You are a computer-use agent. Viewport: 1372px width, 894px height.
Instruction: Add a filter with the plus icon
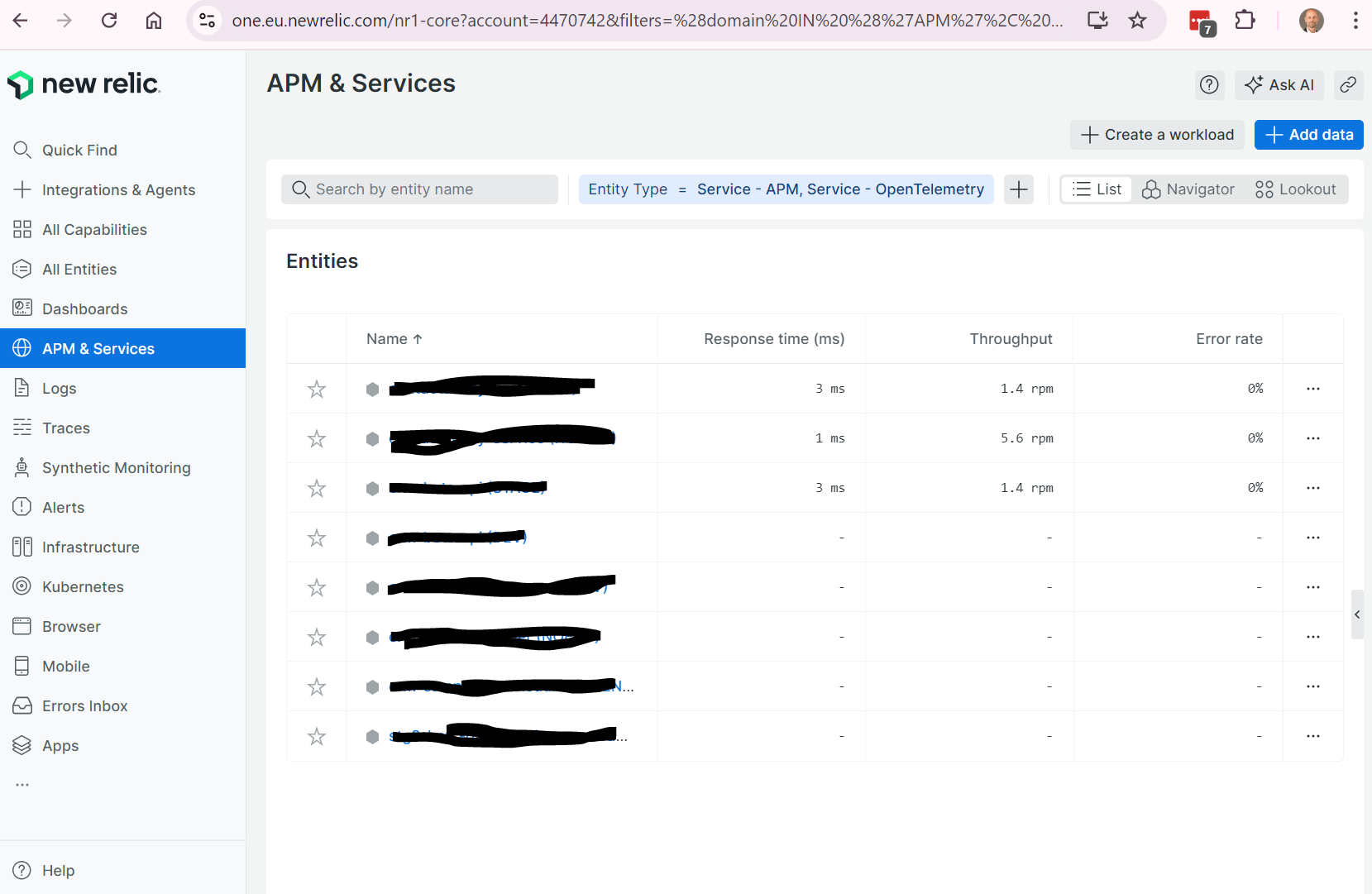tap(1019, 189)
